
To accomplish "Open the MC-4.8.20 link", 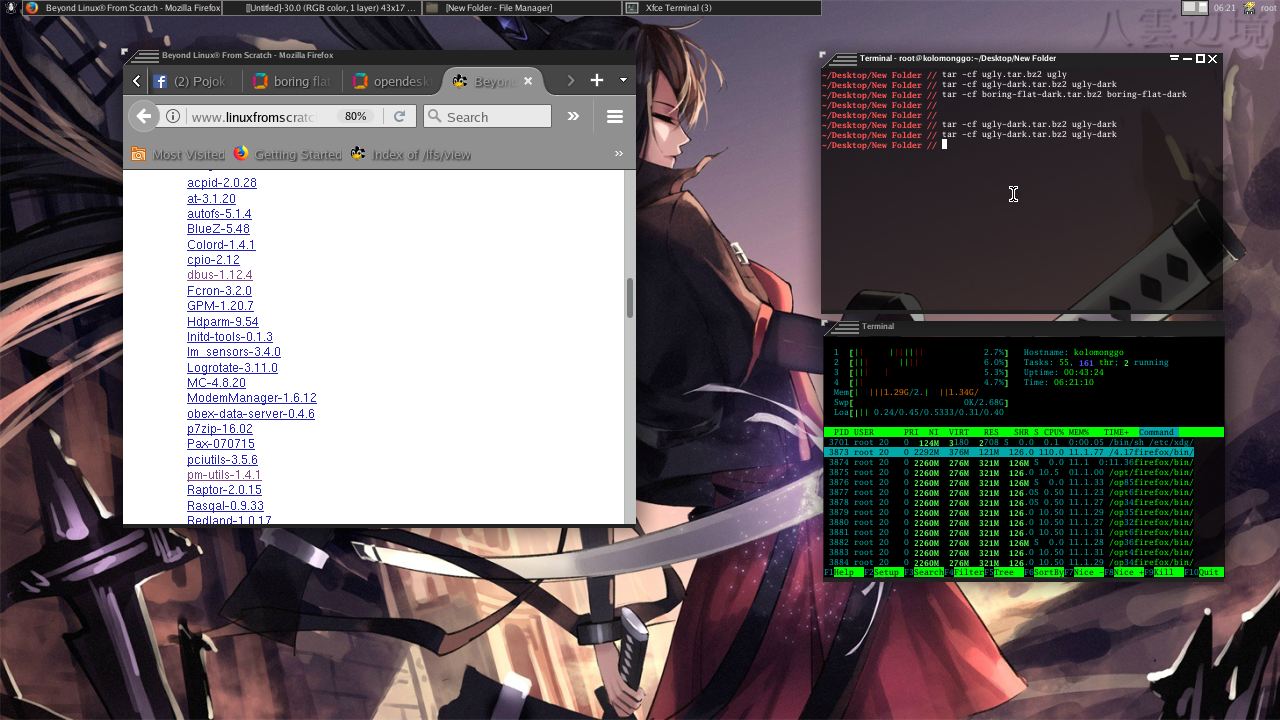I will click(216, 383).
